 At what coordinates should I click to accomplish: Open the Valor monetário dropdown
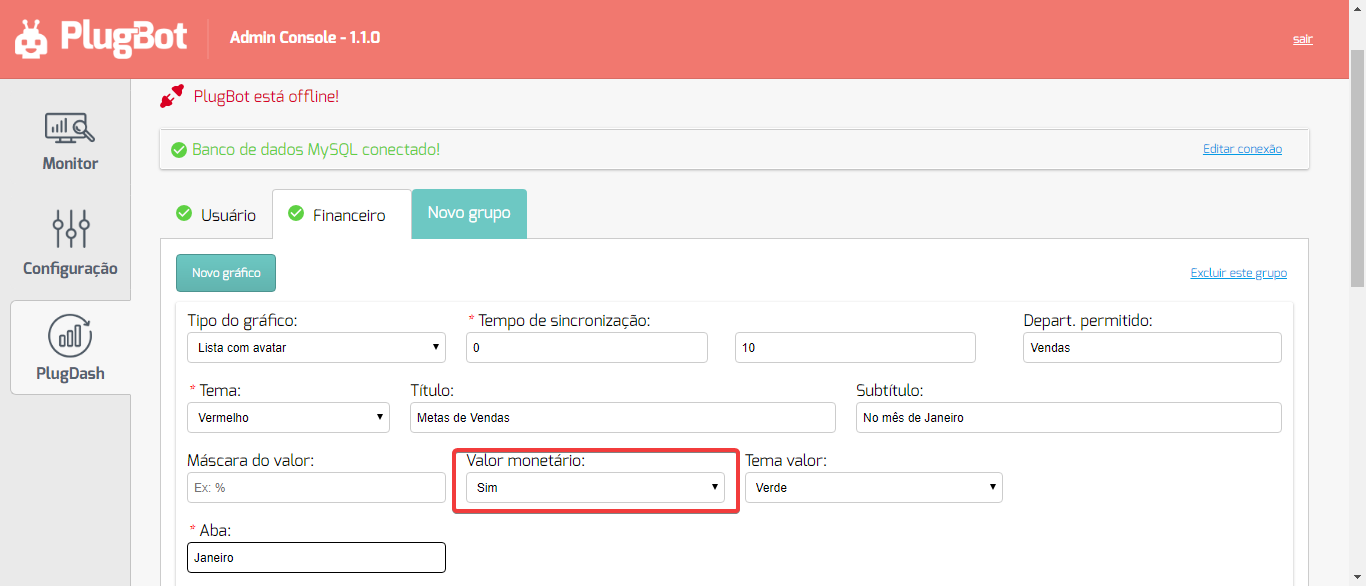(x=595, y=487)
